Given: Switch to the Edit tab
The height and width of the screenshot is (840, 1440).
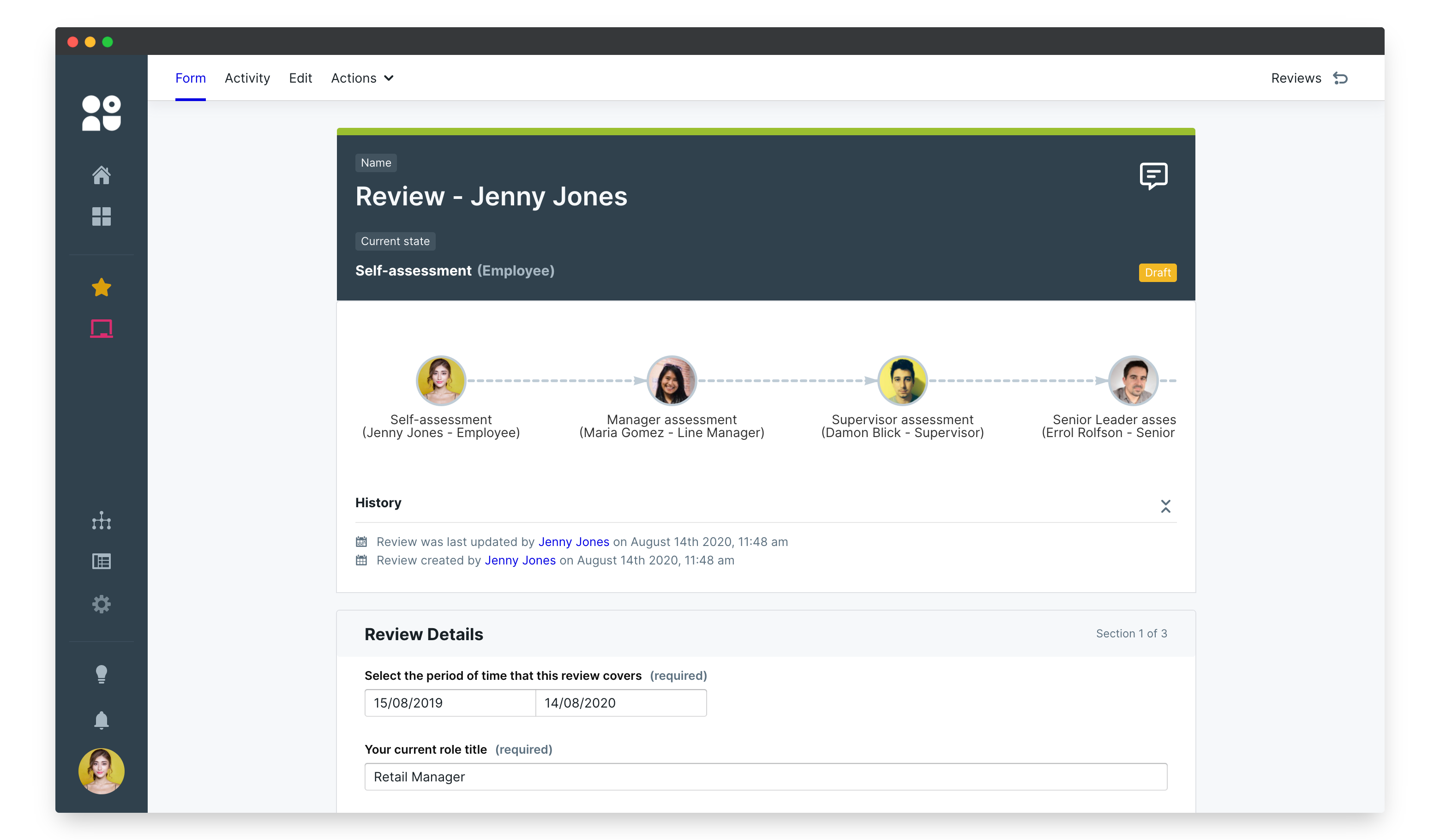Looking at the screenshot, I should coord(300,78).
